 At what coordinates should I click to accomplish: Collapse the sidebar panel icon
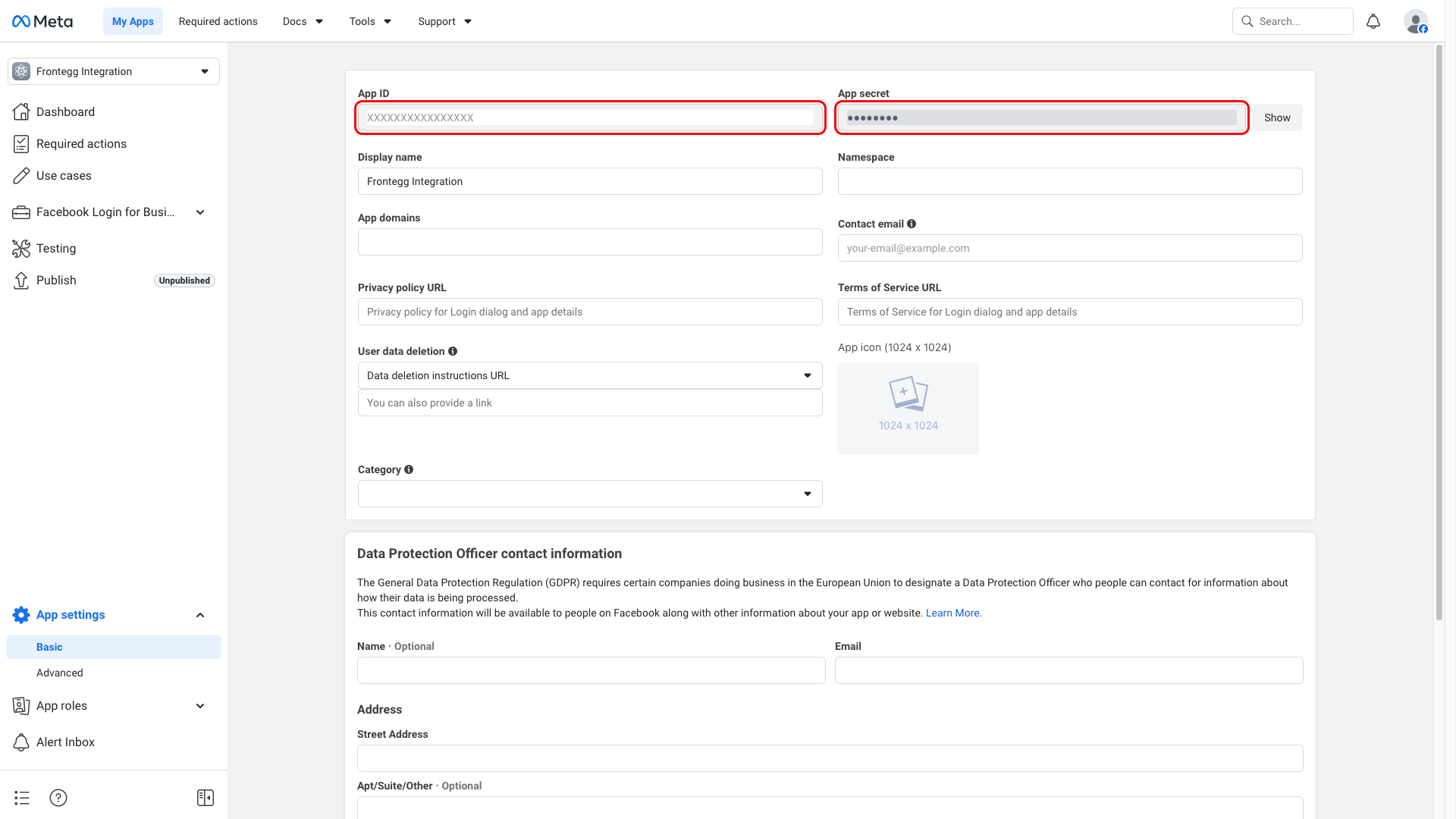[206, 798]
